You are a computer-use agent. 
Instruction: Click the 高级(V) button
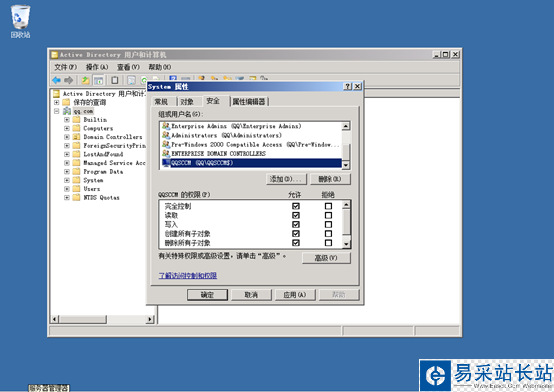tap(326, 258)
